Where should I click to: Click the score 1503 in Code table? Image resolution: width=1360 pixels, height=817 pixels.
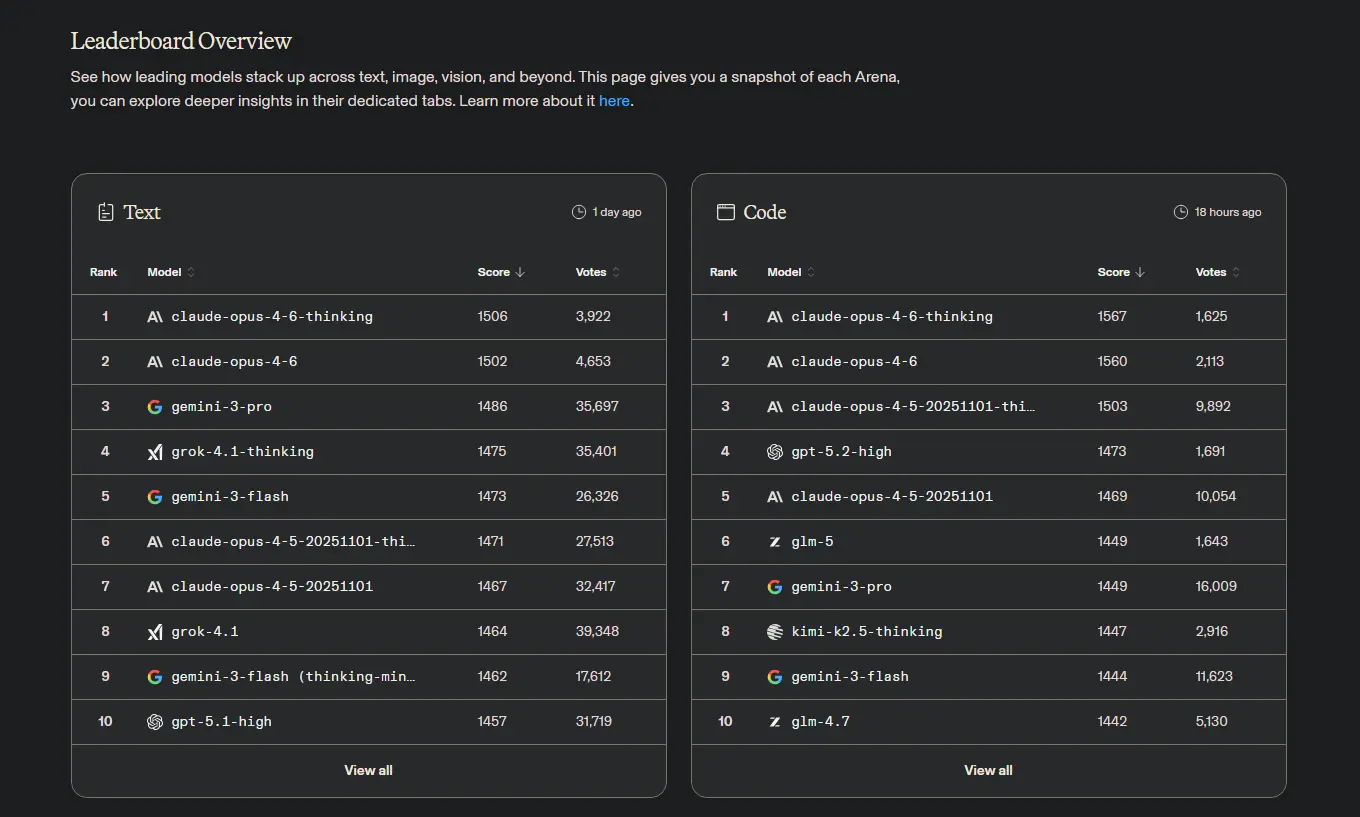tap(1112, 407)
